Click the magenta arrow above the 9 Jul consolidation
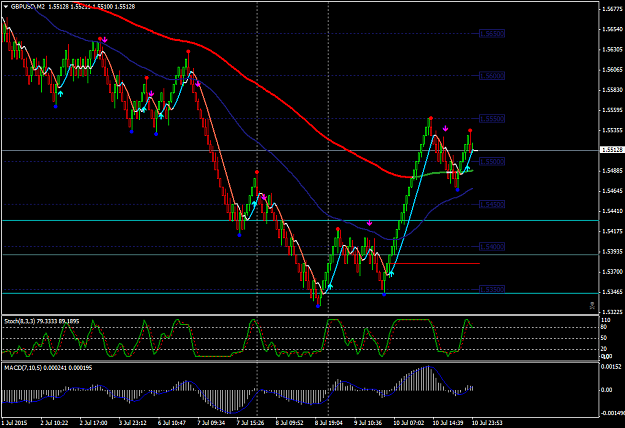The width and height of the screenshot is (625, 428). (369, 223)
